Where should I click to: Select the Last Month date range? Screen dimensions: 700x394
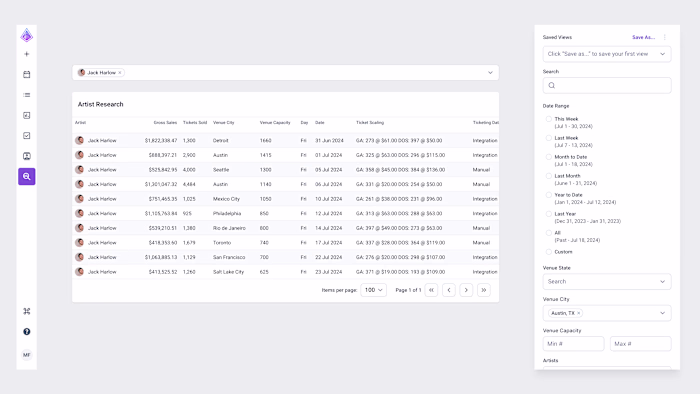[549, 176]
